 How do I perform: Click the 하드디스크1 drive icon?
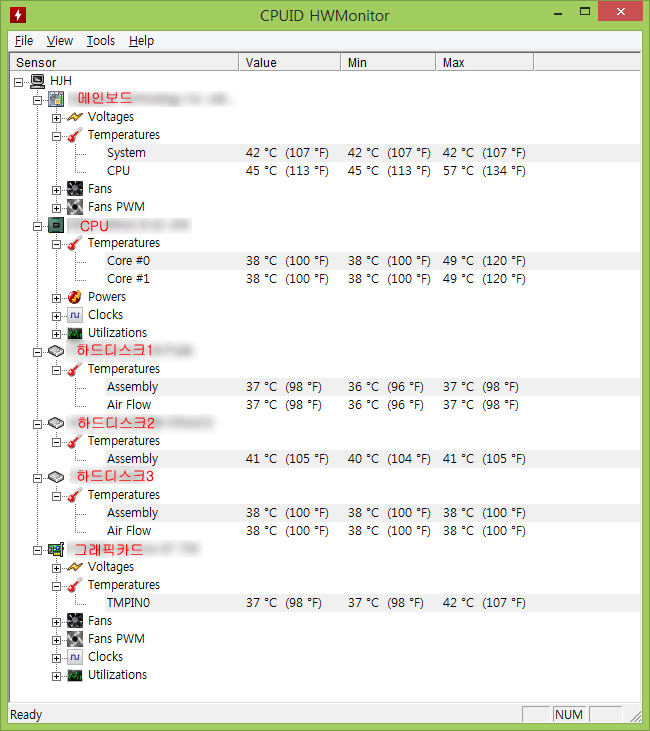point(56,351)
